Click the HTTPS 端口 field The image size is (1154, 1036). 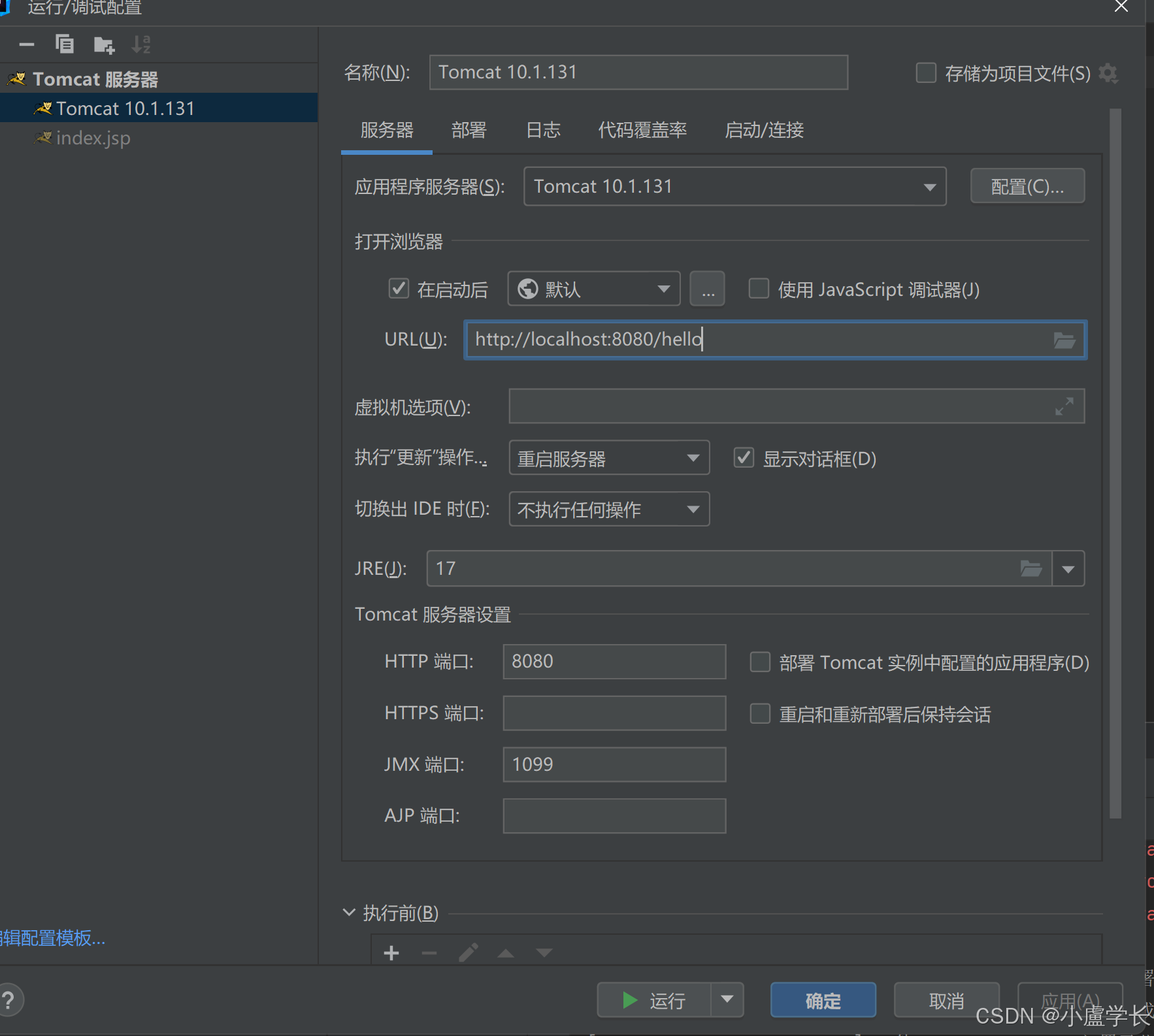614,713
